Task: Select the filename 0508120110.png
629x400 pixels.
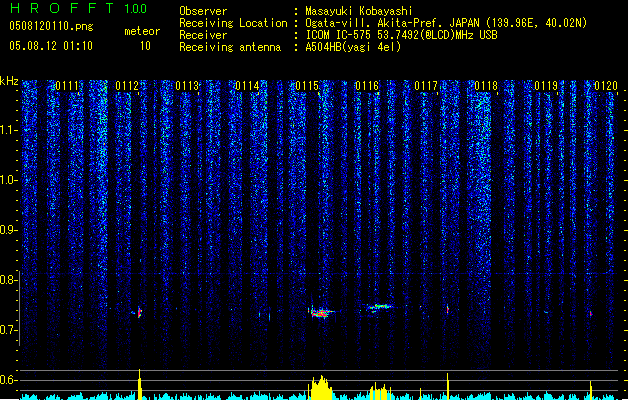Action: 51,27
